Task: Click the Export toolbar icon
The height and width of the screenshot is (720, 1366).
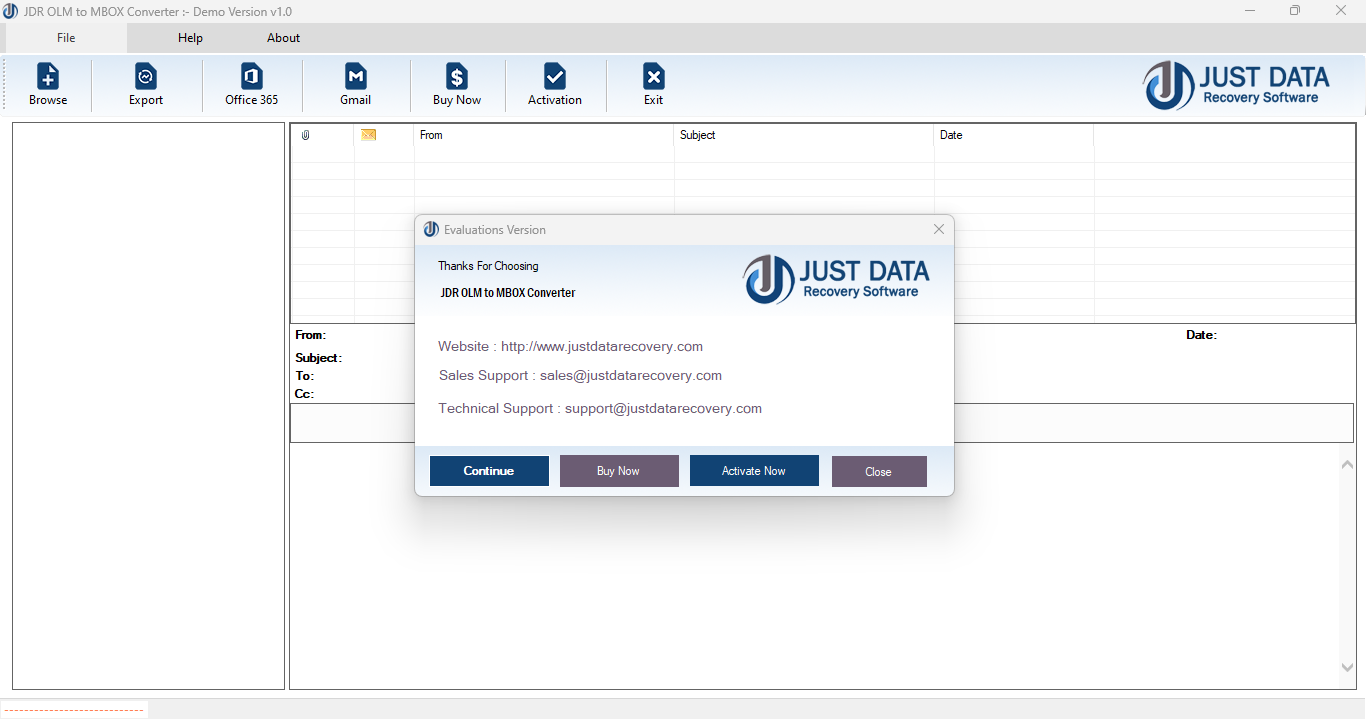Action: click(146, 84)
